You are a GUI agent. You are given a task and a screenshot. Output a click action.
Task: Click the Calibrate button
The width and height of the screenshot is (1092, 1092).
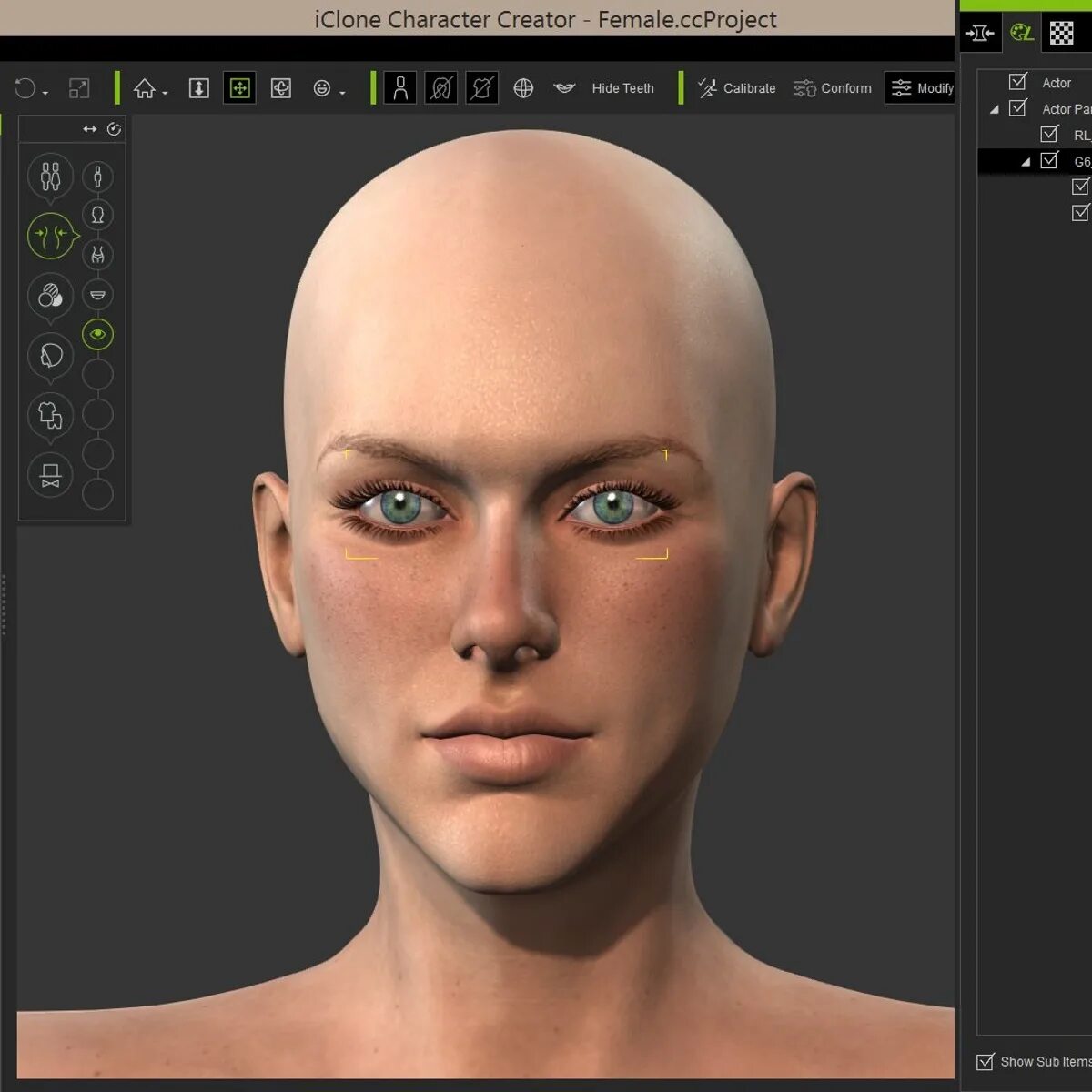coord(736,88)
